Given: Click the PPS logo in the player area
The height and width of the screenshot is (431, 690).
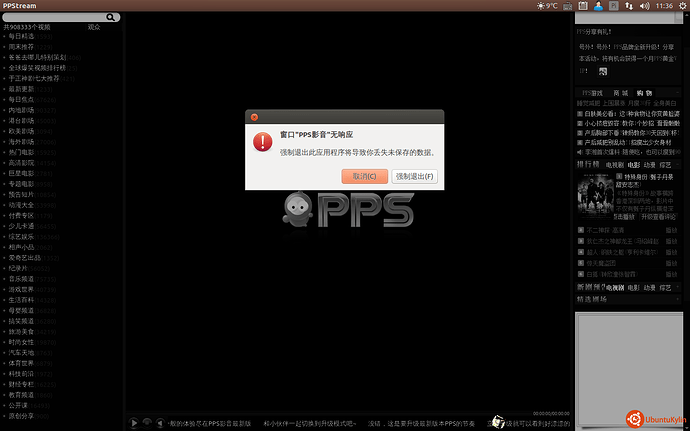Looking at the screenshot, I should pyautogui.click(x=348, y=210).
